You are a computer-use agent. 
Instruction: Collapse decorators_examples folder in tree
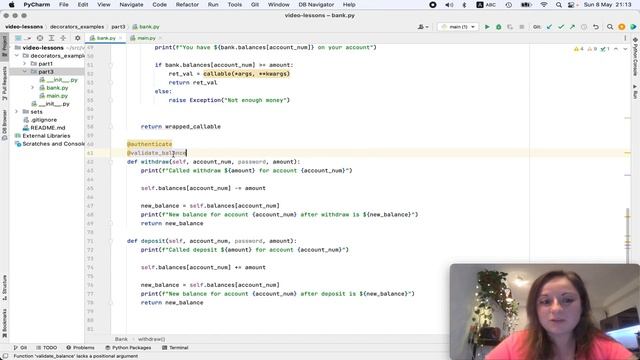point(17,56)
